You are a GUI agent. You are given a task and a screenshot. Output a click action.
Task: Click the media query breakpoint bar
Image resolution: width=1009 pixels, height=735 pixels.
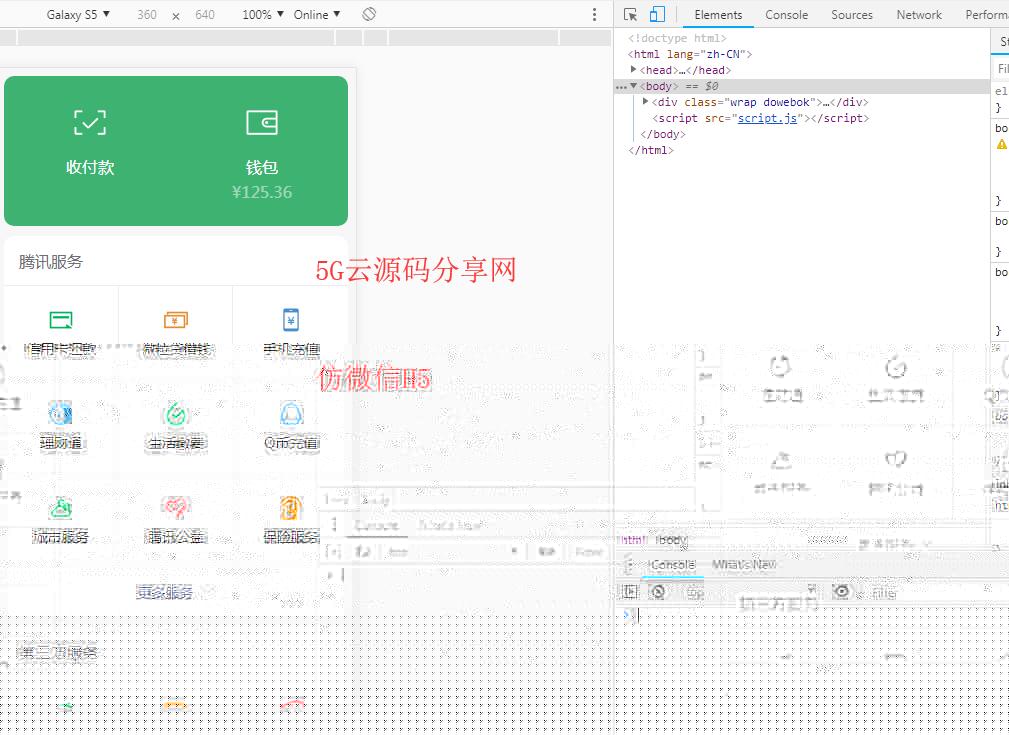click(305, 38)
